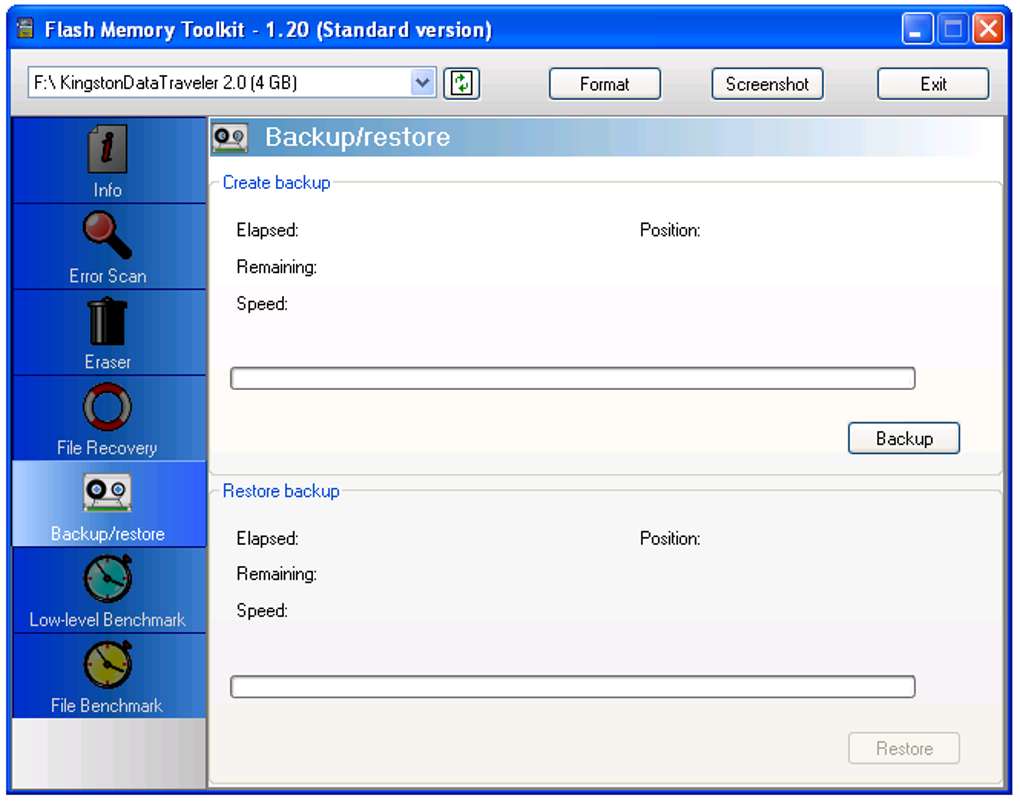Open the Low-level Benchmark stopwatch icon
This screenshot has width=1020, height=801.
[107, 578]
